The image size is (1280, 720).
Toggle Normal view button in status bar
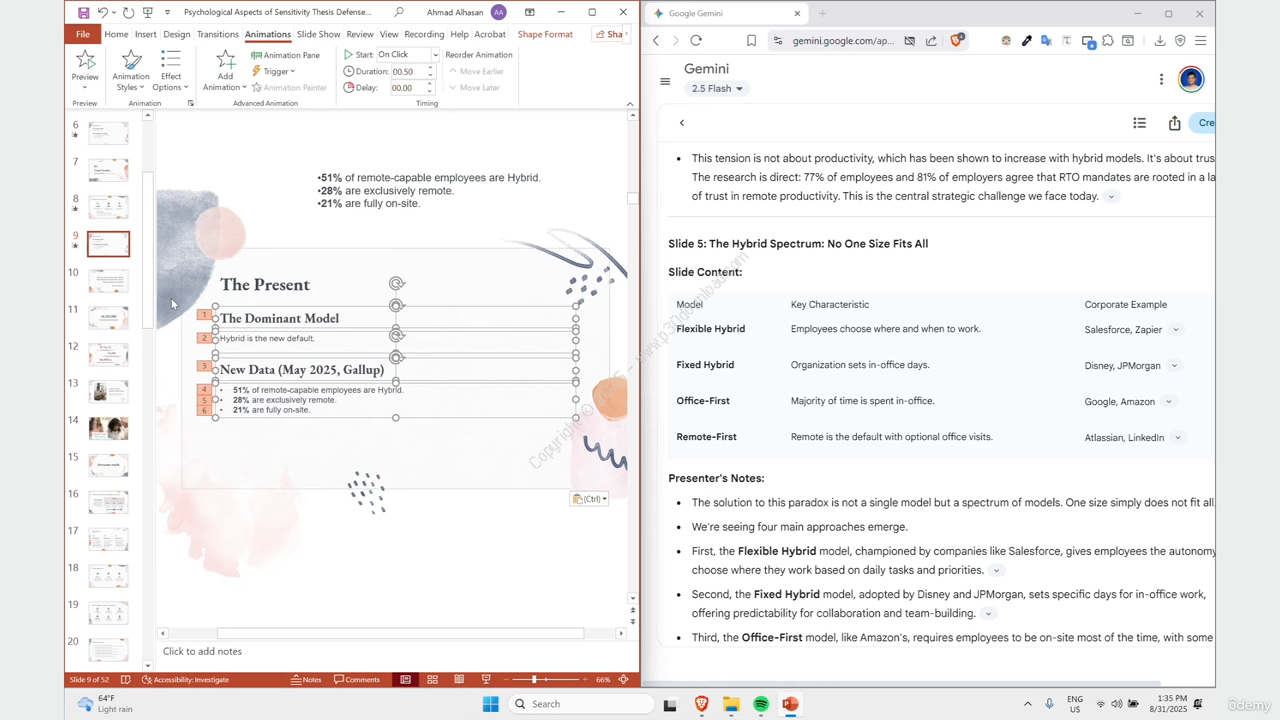[405, 680]
